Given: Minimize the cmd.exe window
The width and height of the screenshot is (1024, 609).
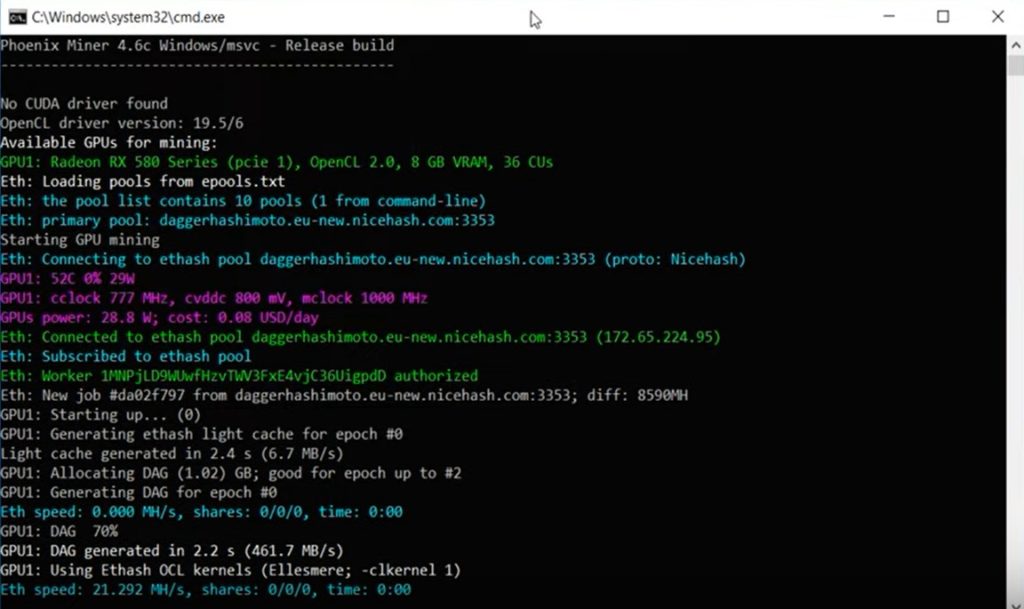Looking at the screenshot, I should [x=889, y=16].
